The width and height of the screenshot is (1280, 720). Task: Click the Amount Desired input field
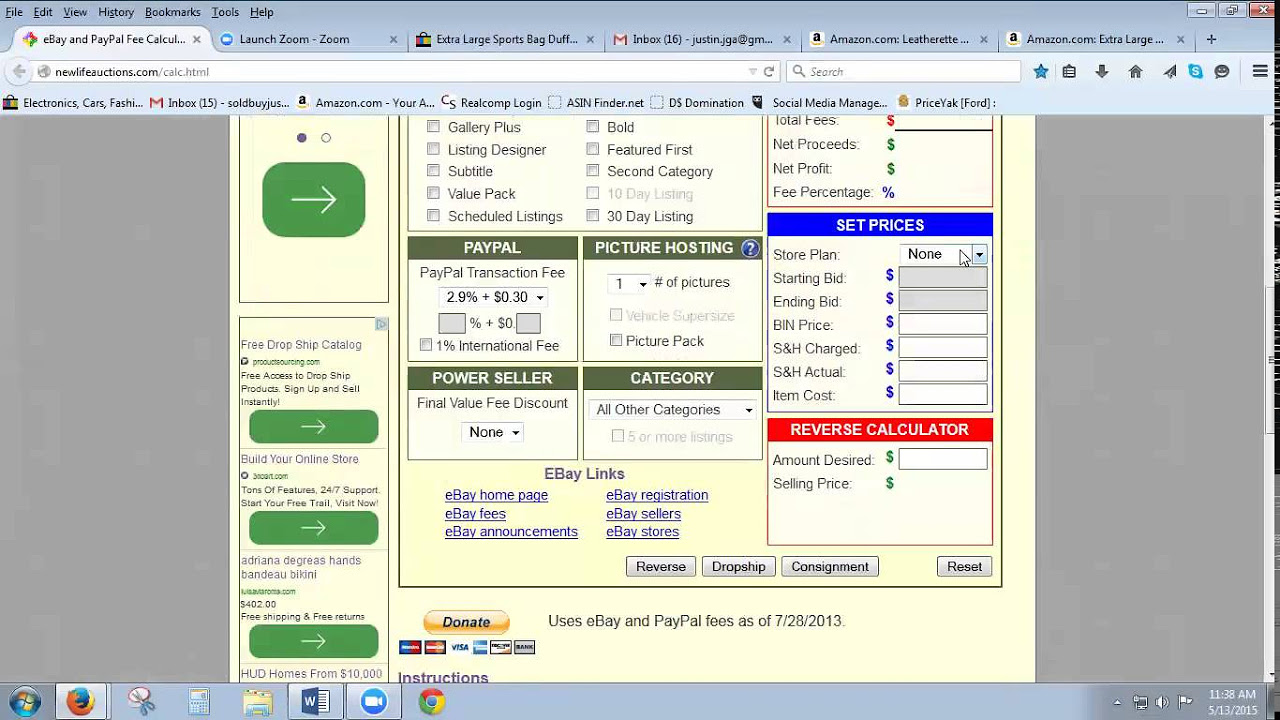click(943, 459)
